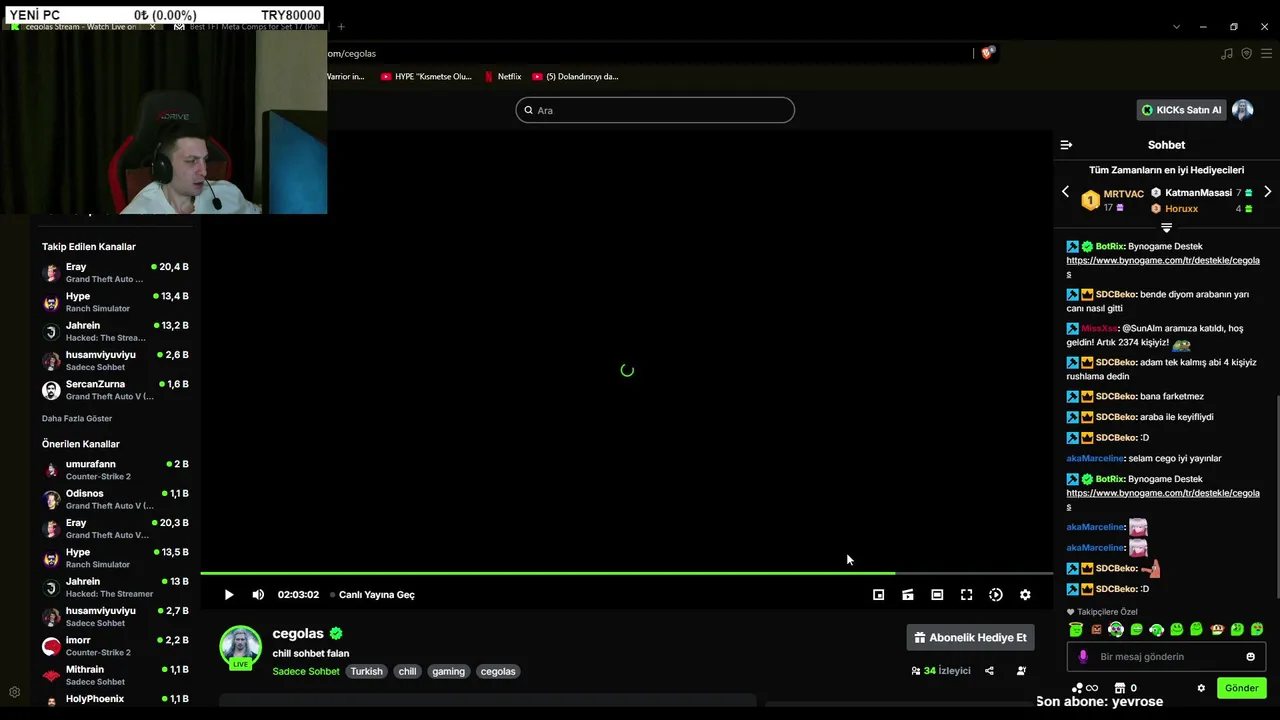The image size is (1280, 720).
Task: Collapse the chat panel icon
Action: pyautogui.click(x=1066, y=145)
